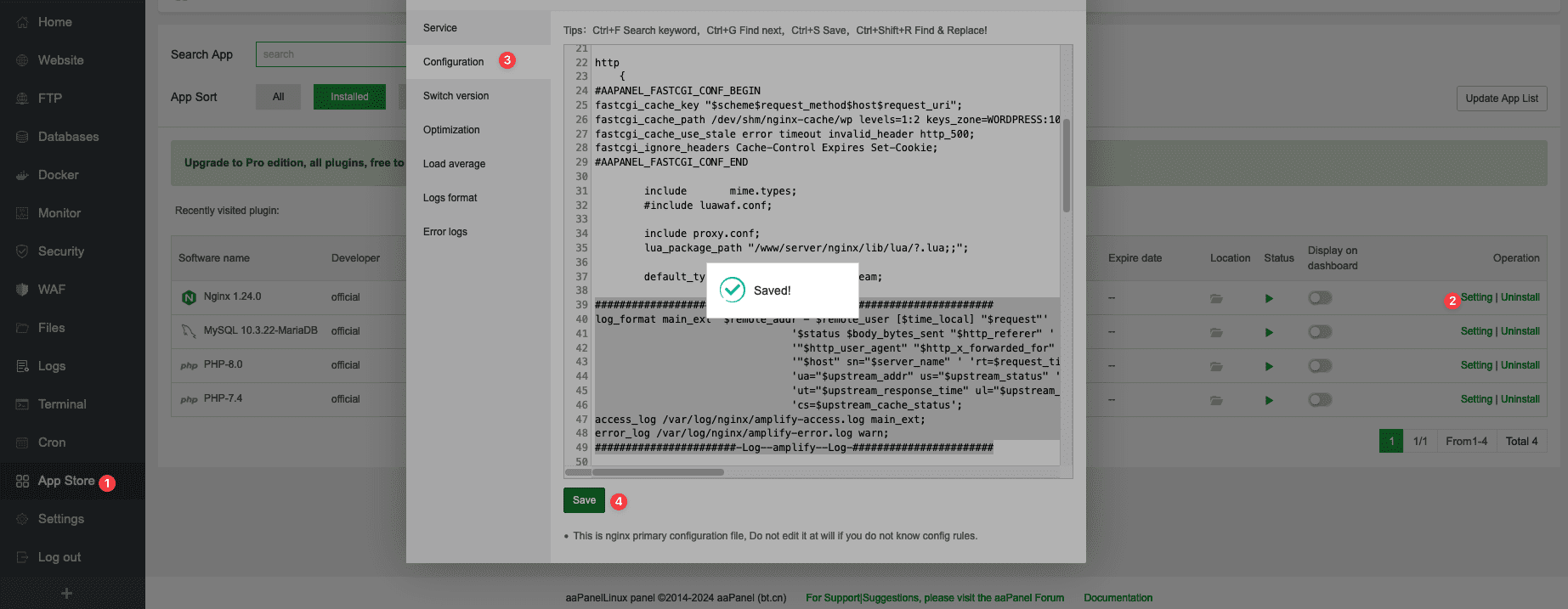Open Setting link for PHP-7.4

coord(1476,399)
